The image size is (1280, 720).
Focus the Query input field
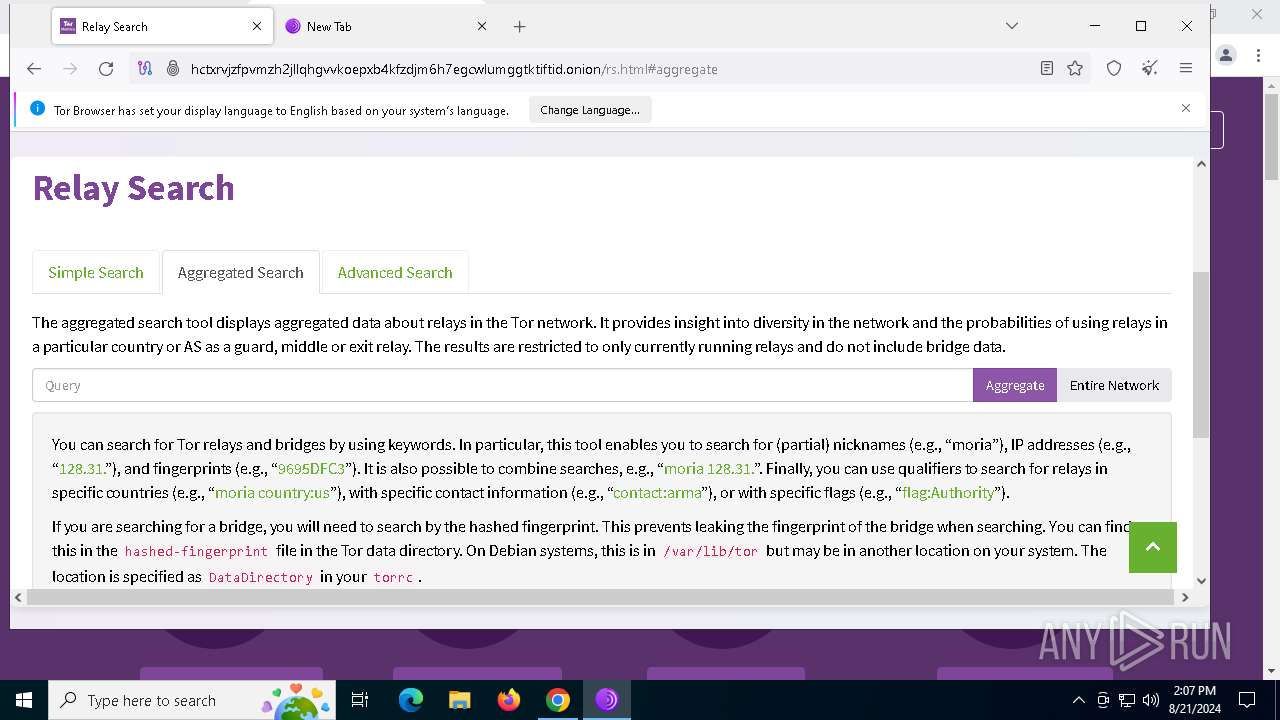(x=502, y=385)
